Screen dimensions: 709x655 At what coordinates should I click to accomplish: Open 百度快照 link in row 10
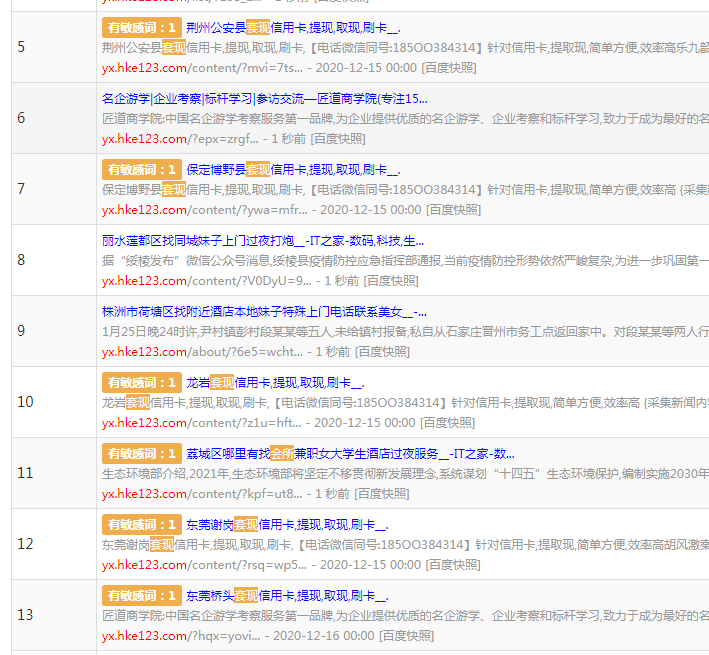click(x=448, y=423)
